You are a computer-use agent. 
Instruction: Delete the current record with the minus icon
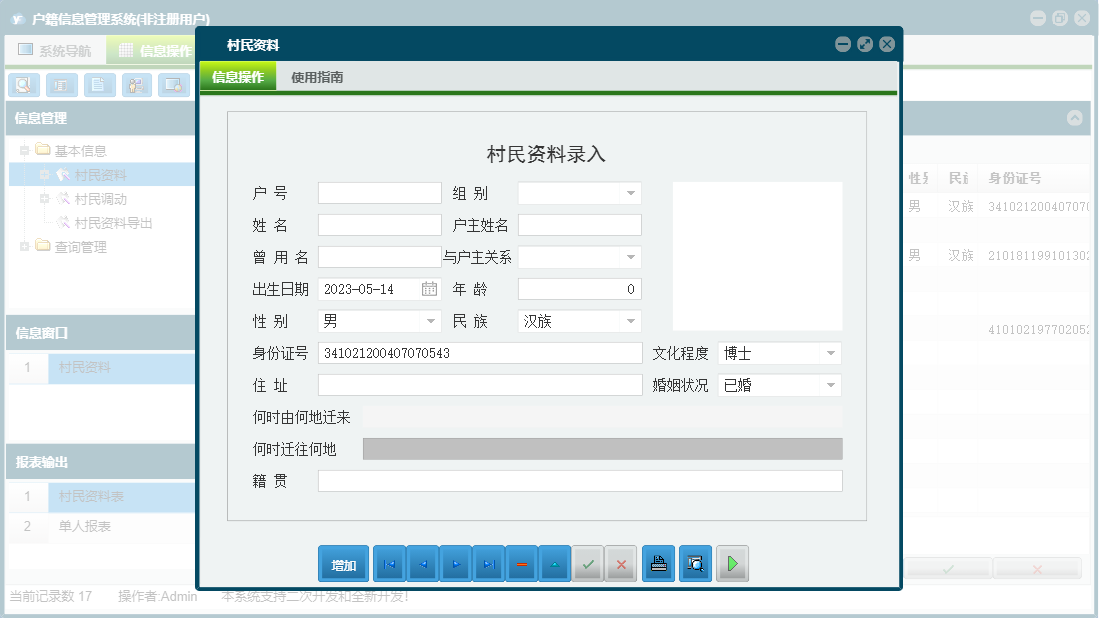(x=521, y=563)
